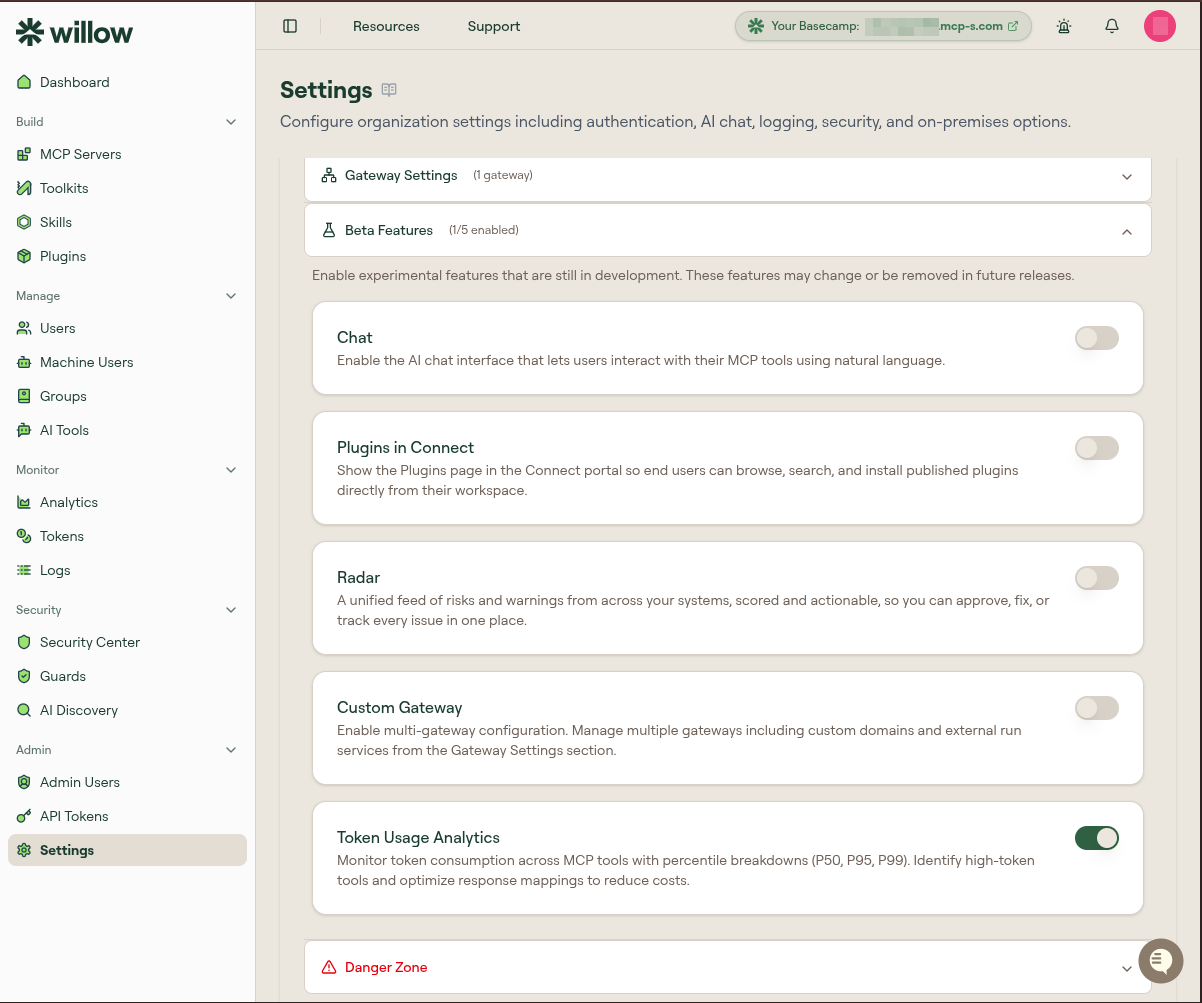Image resolution: width=1202 pixels, height=1003 pixels.
Task: Open the Resources menu
Action: coord(386,26)
